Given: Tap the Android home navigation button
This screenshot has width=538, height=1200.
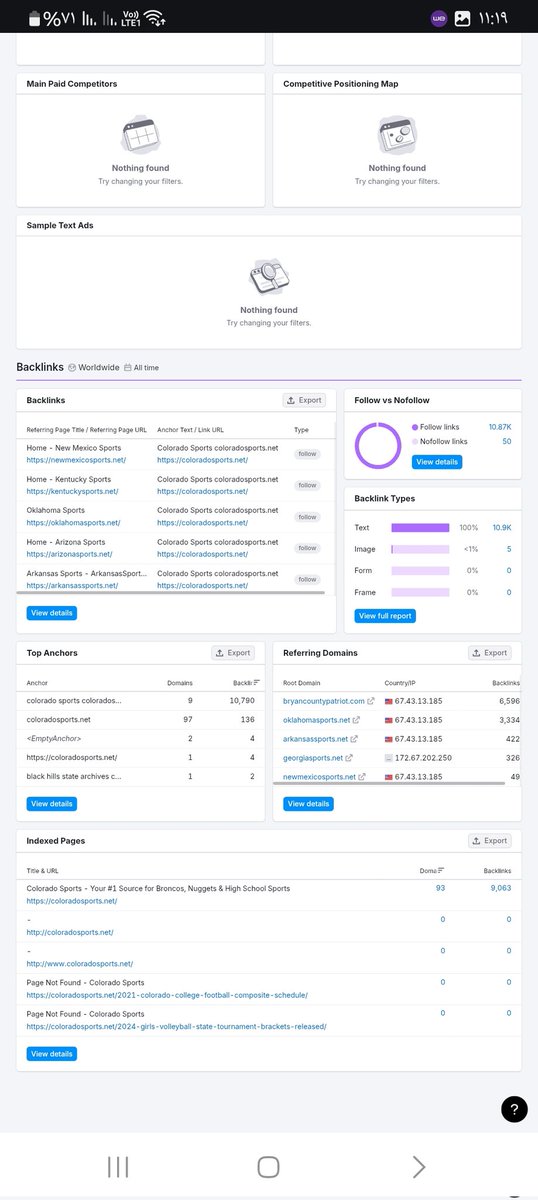Looking at the screenshot, I should click(268, 1167).
